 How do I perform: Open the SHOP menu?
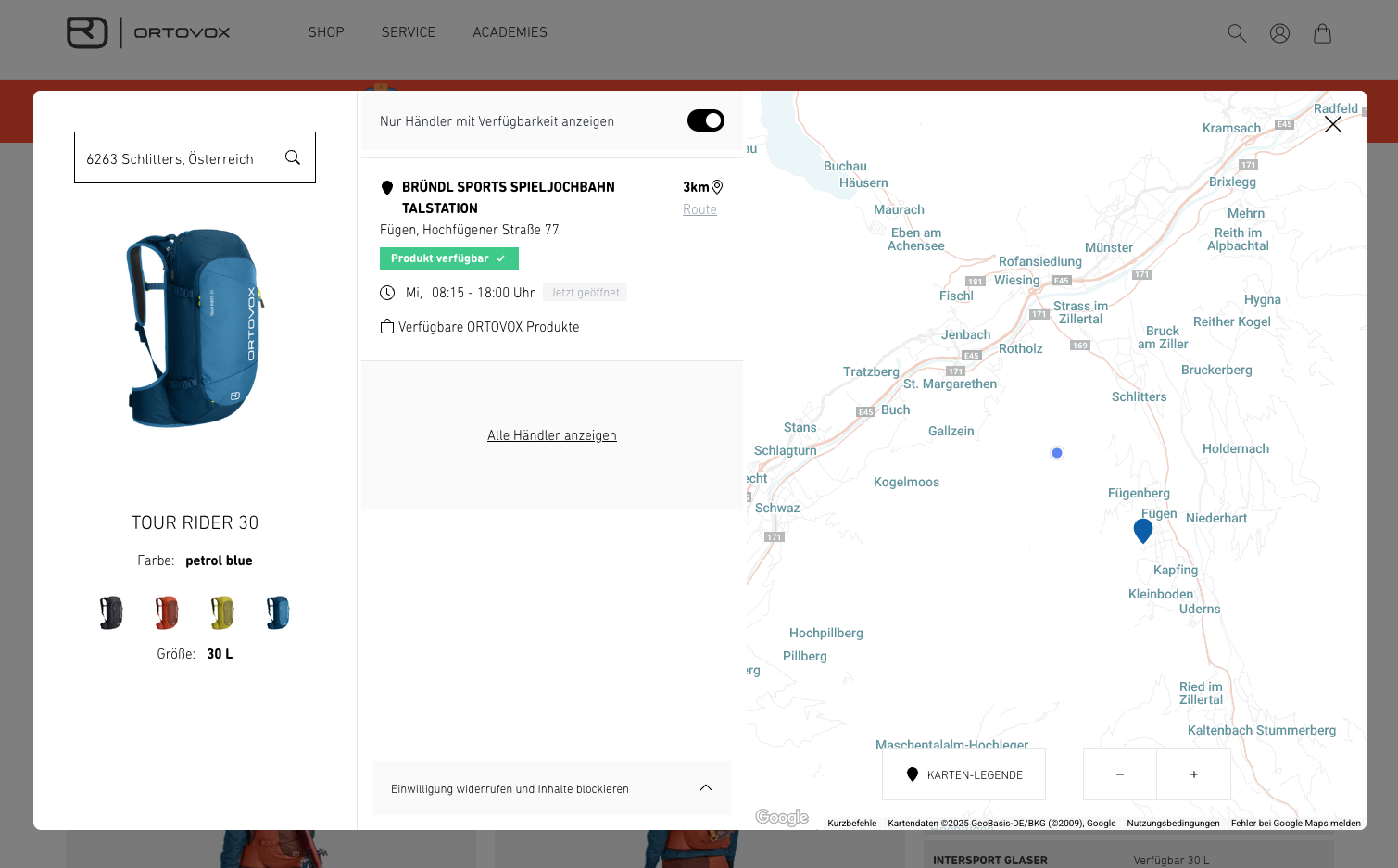(326, 32)
